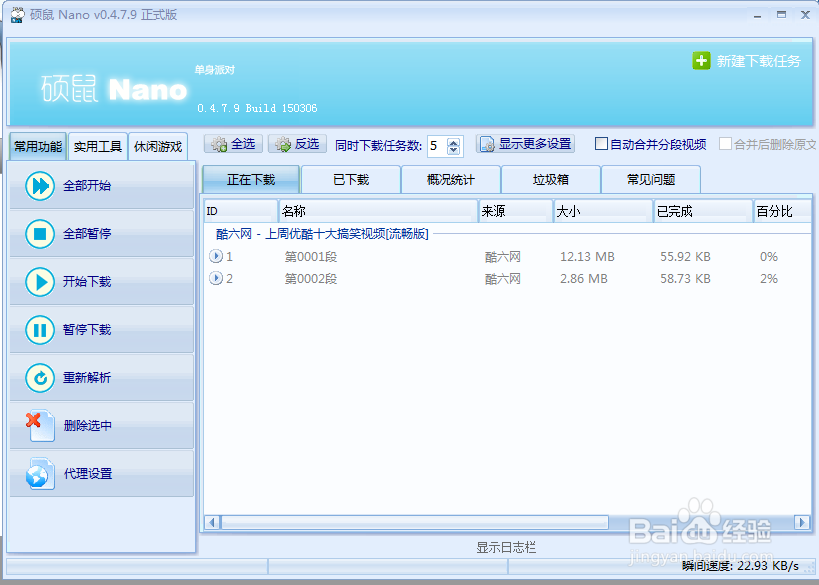Image resolution: width=819 pixels, height=585 pixels.
Task: Click status icon of task 1
Action: [215, 256]
